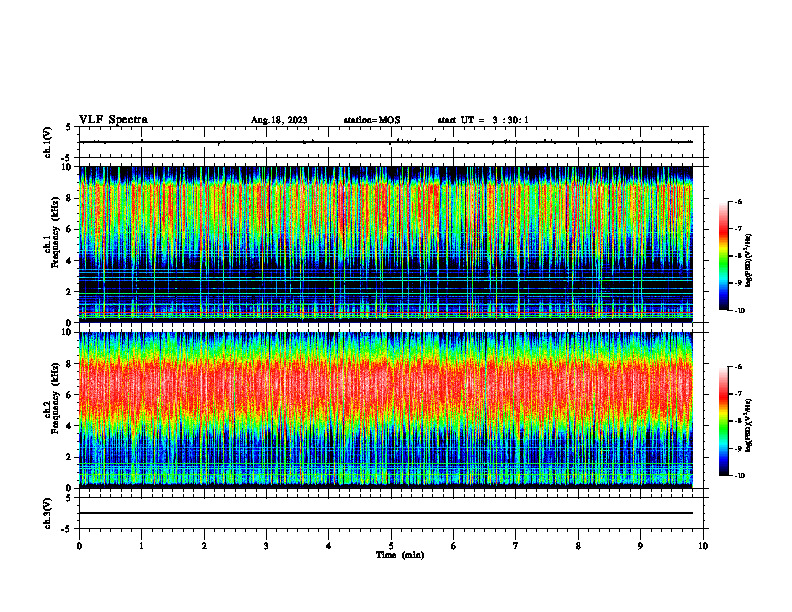
Task: Click the ch.1 color bar legend label log(PSD)
Action: [x=749, y=261]
